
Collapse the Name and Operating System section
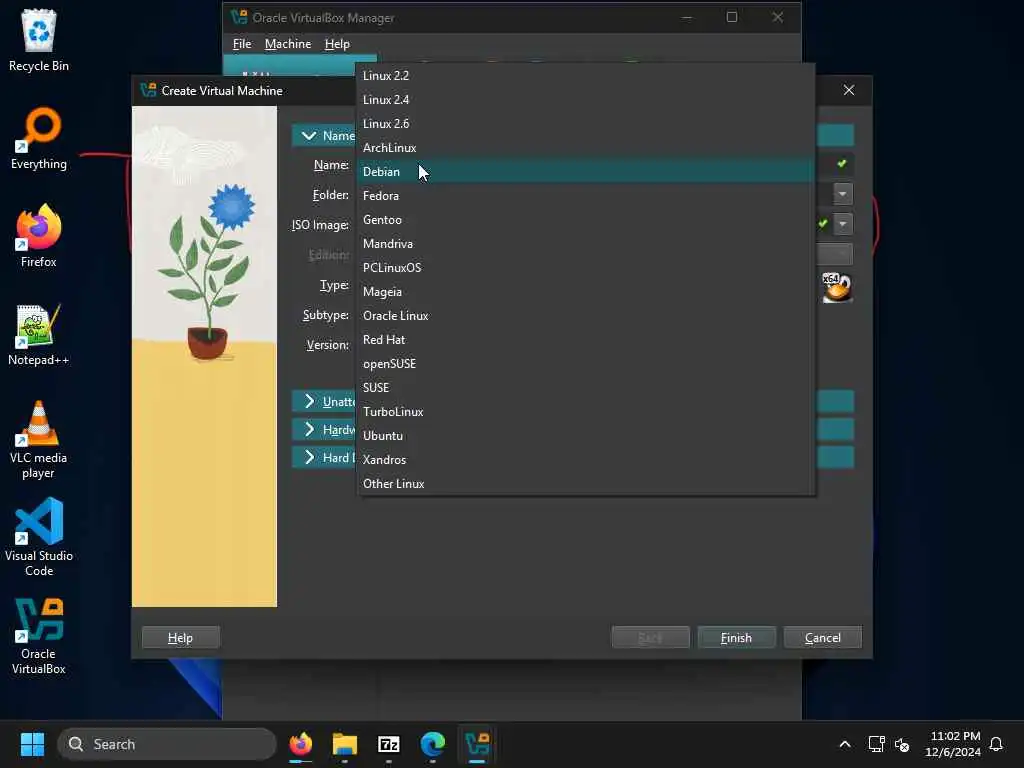tap(309, 136)
